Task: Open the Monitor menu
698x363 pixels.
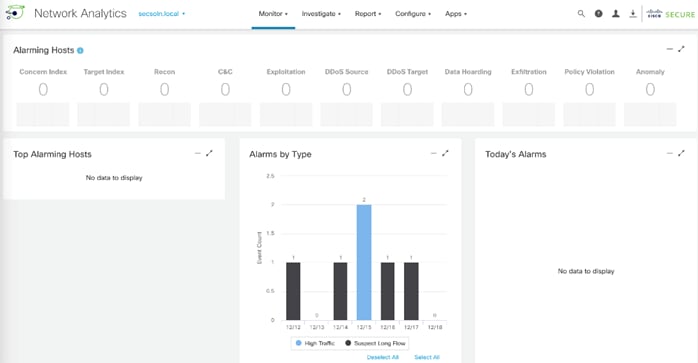Action: 273,14
